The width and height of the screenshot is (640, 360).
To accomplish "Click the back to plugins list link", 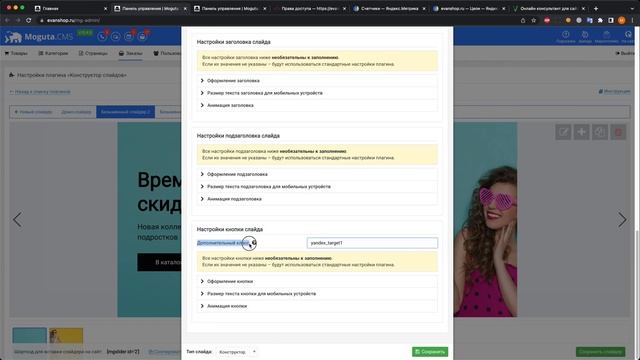I will (40, 92).
